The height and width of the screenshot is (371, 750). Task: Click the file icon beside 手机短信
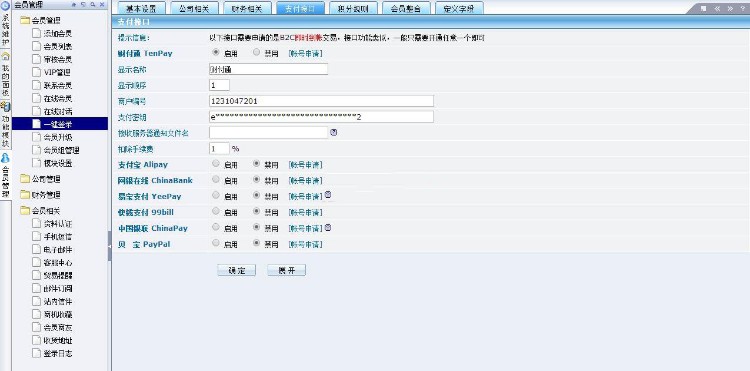coord(36,236)
